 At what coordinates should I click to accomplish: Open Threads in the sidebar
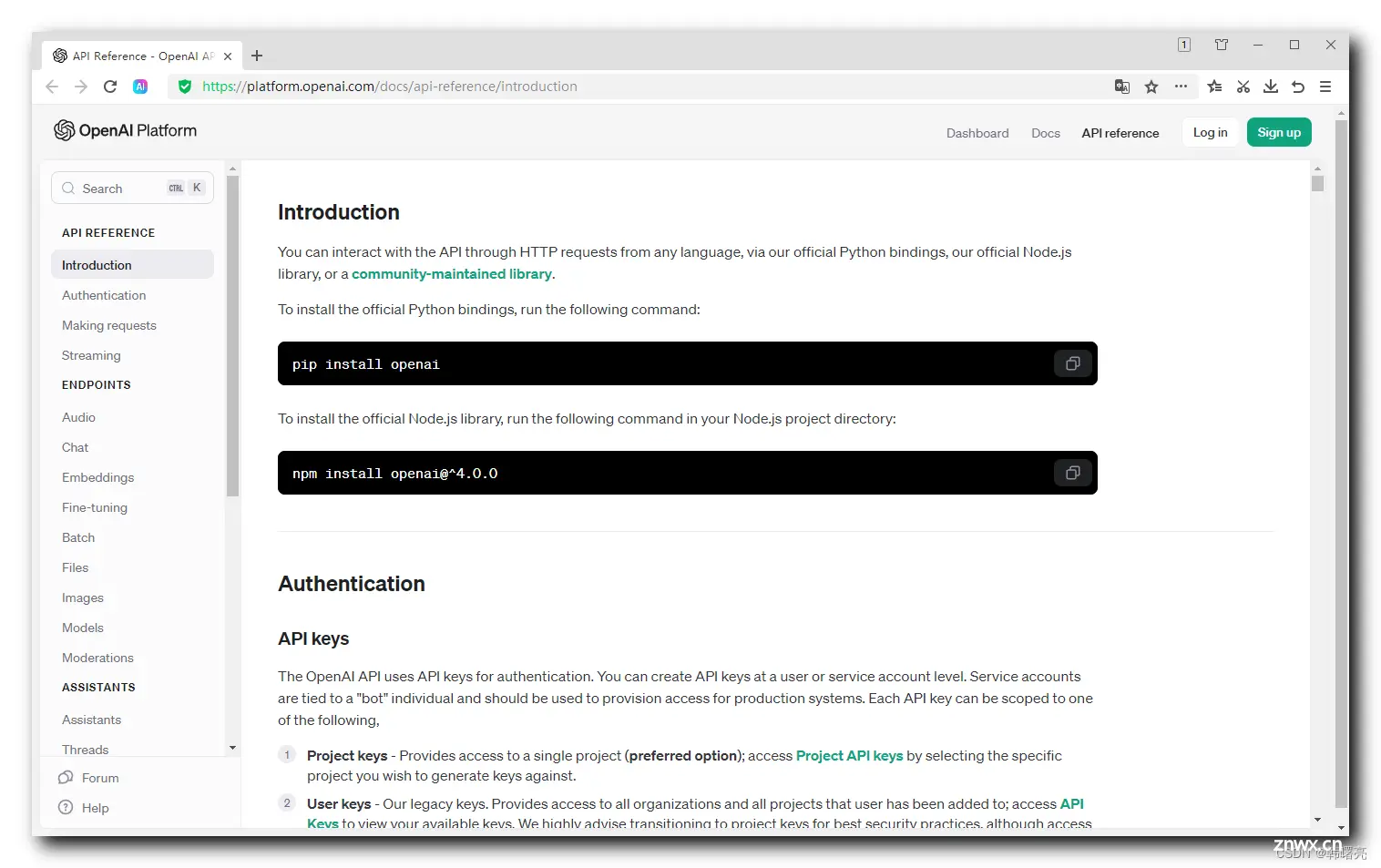point(86,750)
